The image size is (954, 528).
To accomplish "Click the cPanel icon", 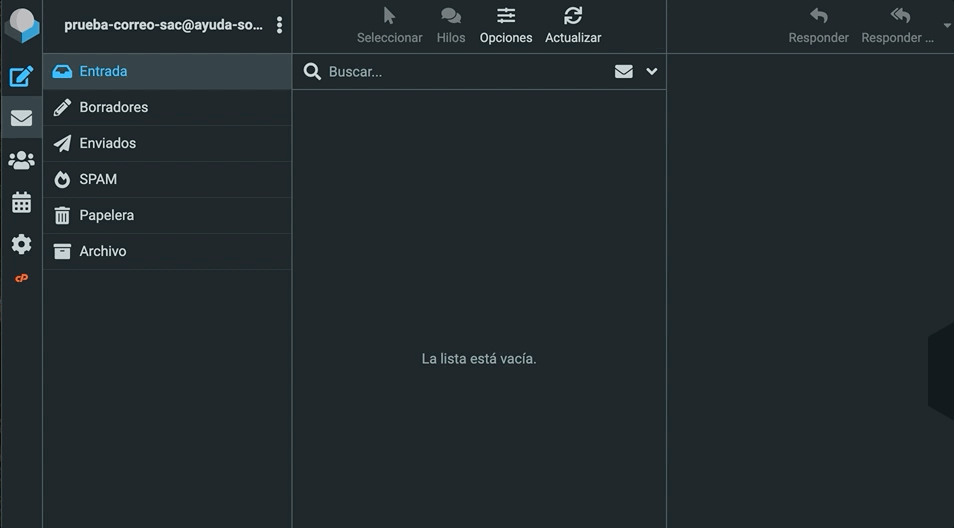I will (x=21, y=279).
